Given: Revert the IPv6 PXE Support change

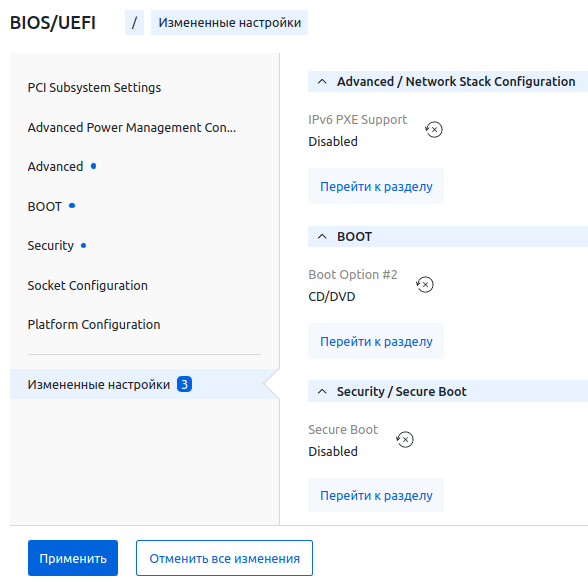Looking at the screenshot, I should (434, 130).
